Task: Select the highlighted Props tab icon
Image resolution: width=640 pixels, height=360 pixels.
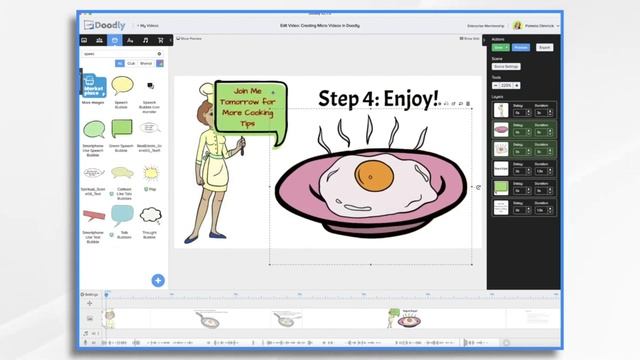Action: tap(115, 40)
